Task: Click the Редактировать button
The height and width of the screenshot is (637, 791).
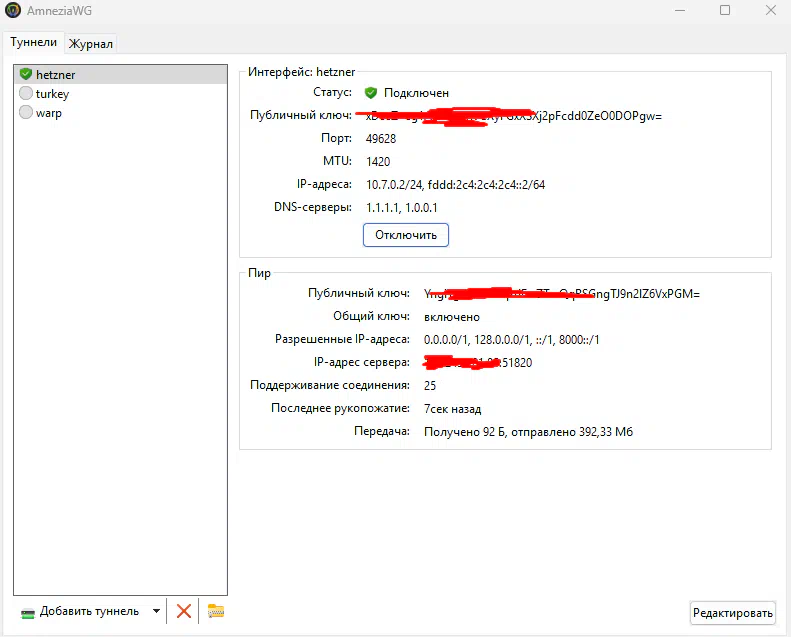Action: click(x=732, y=613)
